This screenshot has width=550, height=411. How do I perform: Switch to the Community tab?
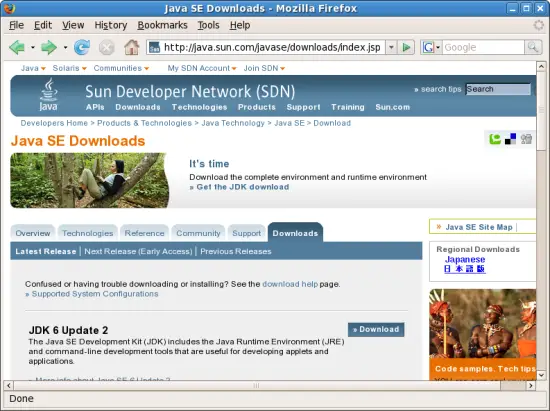(198, 233)
